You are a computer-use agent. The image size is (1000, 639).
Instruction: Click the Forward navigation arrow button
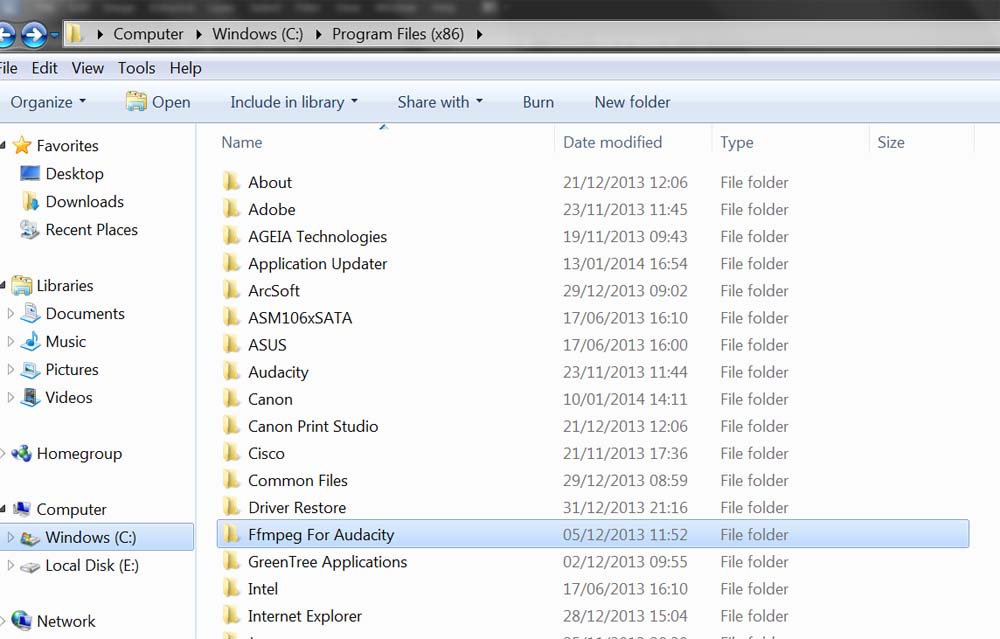pos(34,34)
